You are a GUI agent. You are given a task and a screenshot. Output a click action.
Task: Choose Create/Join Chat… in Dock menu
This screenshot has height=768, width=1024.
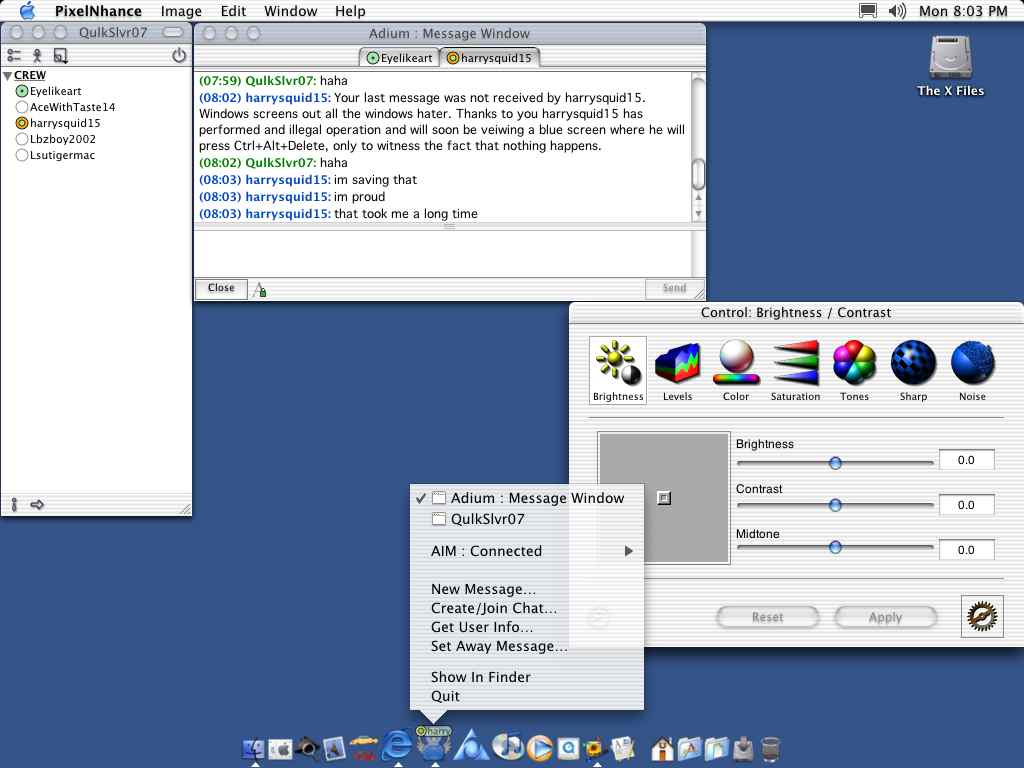coord(494,608)
